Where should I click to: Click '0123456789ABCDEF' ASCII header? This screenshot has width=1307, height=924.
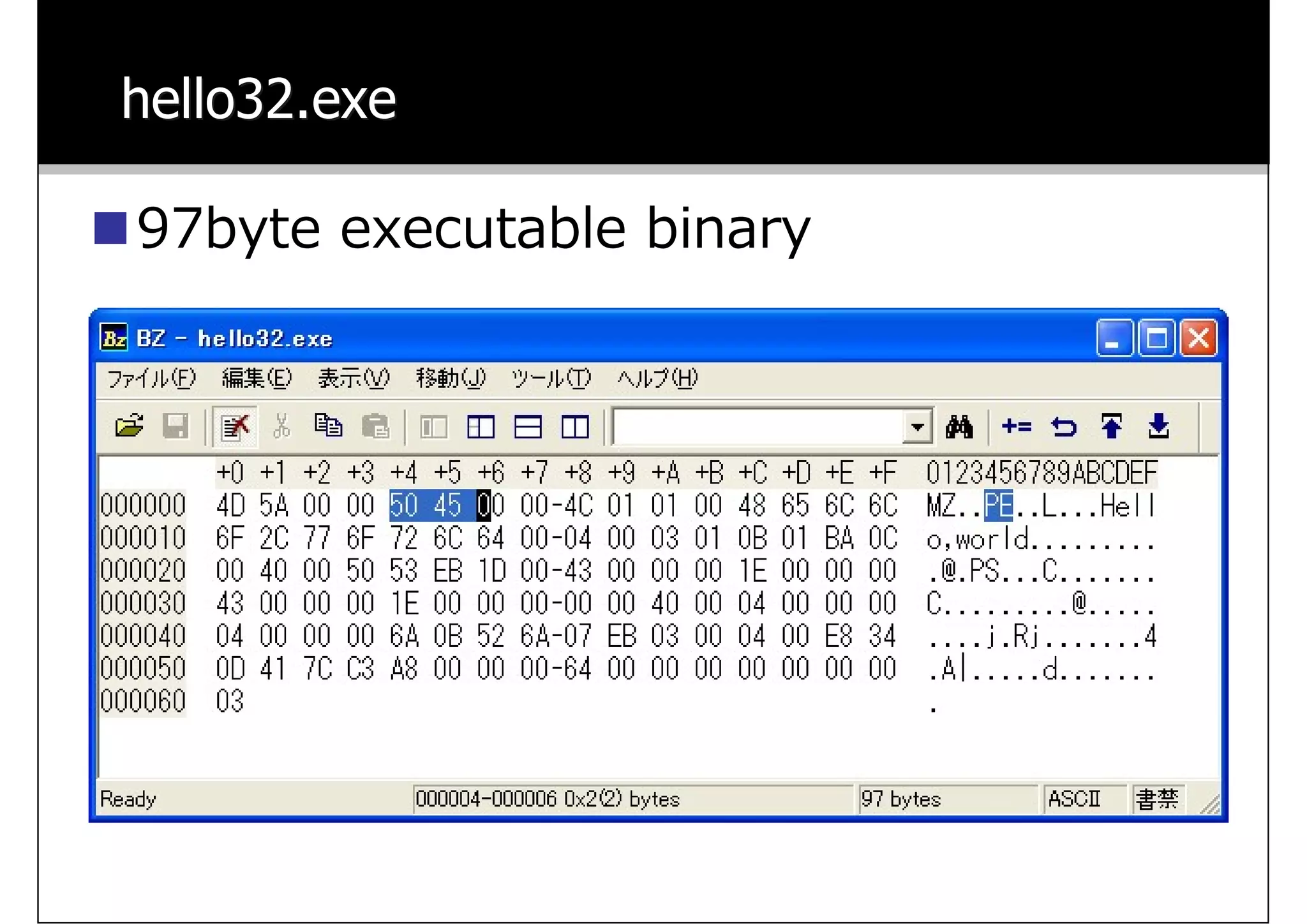tap(1042, 473)
